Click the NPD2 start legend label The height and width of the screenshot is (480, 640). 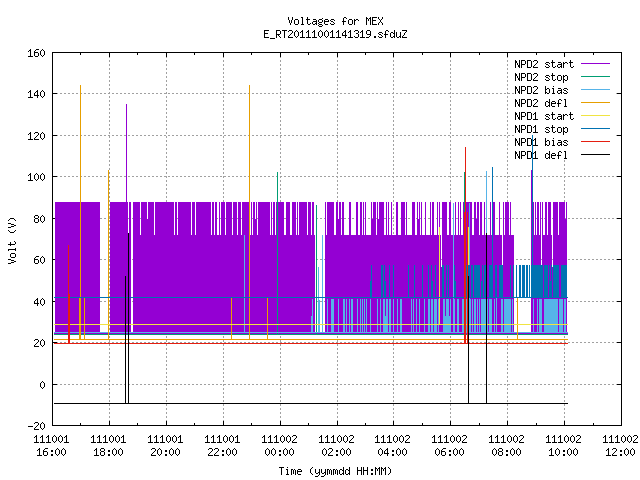click(x=544, y=64)
